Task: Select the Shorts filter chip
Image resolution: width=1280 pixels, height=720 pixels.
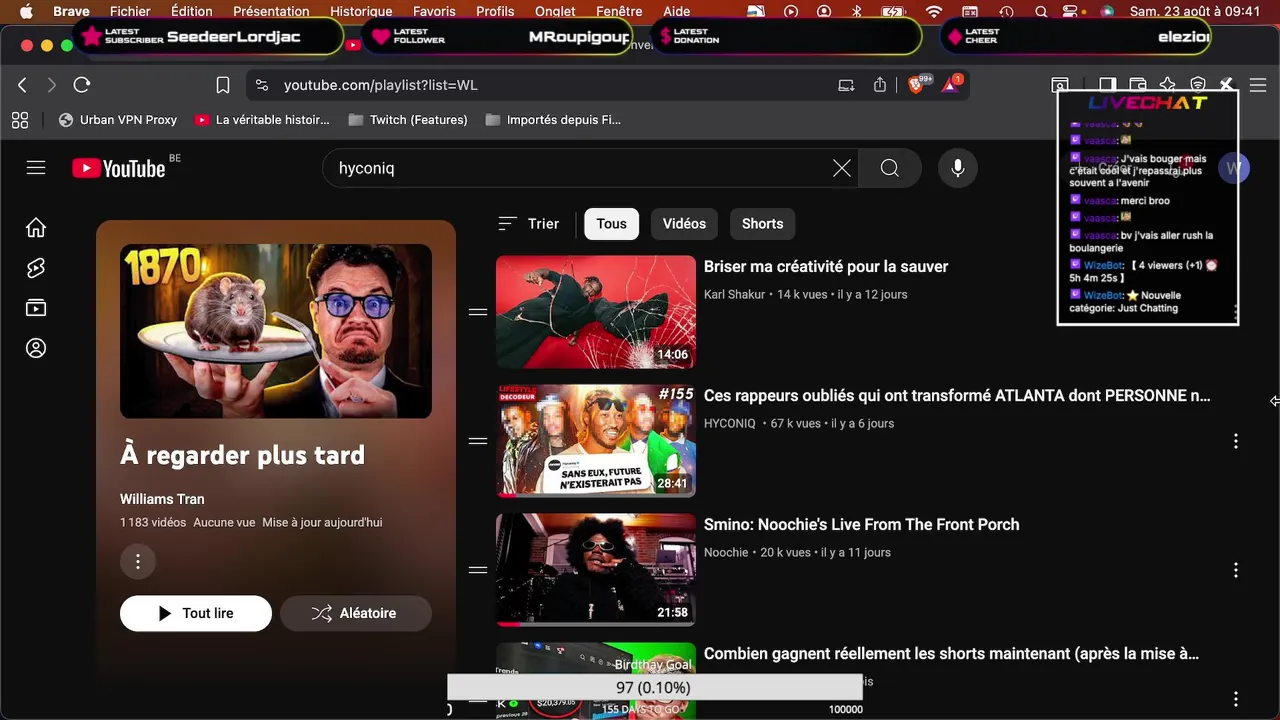Action: 763,224
